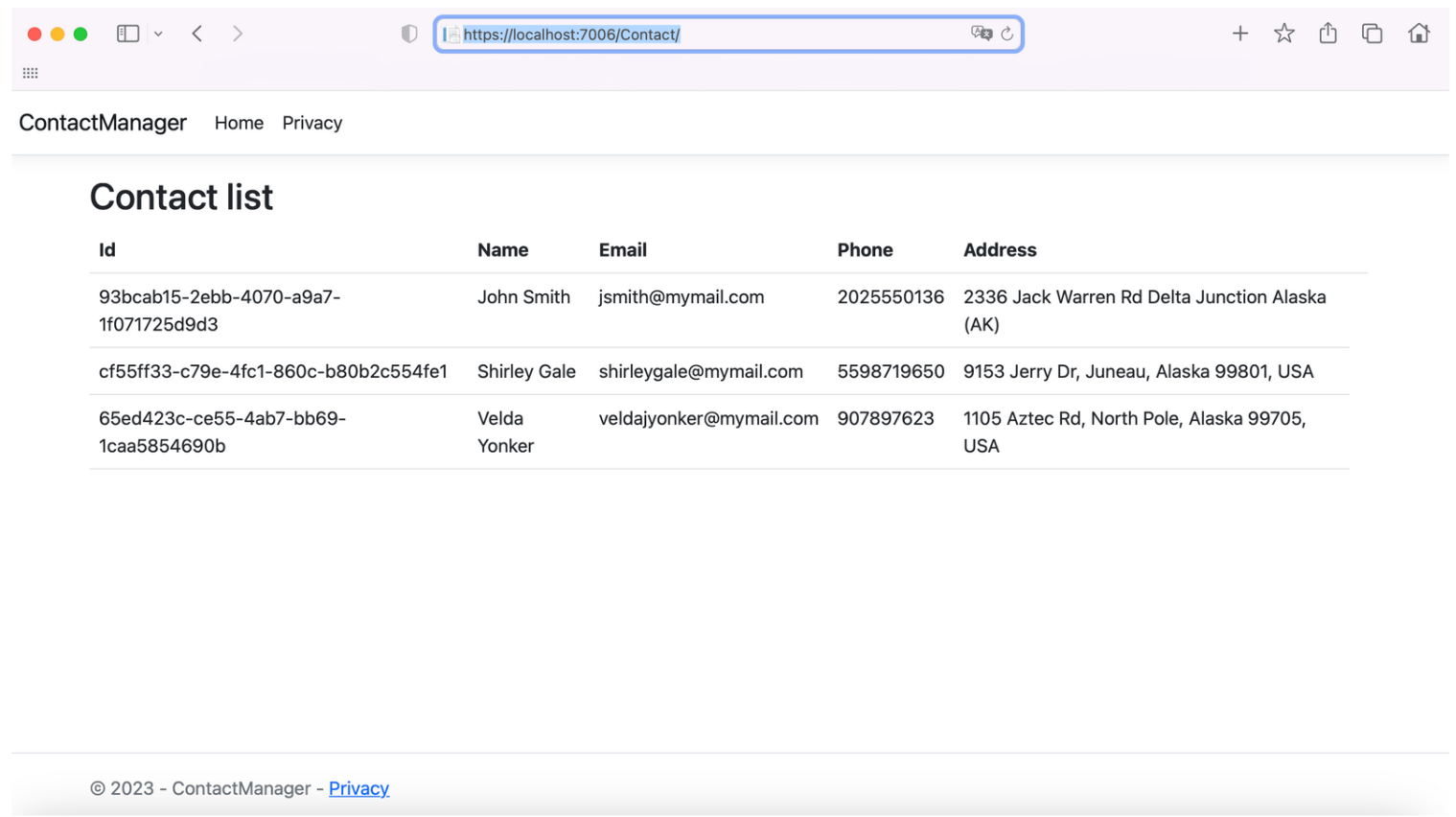Select the veldajyonker@mymail.com email cell
The width and height of the screenshot is (1456, 817).
pyautogui.click(x=708, y=418)
